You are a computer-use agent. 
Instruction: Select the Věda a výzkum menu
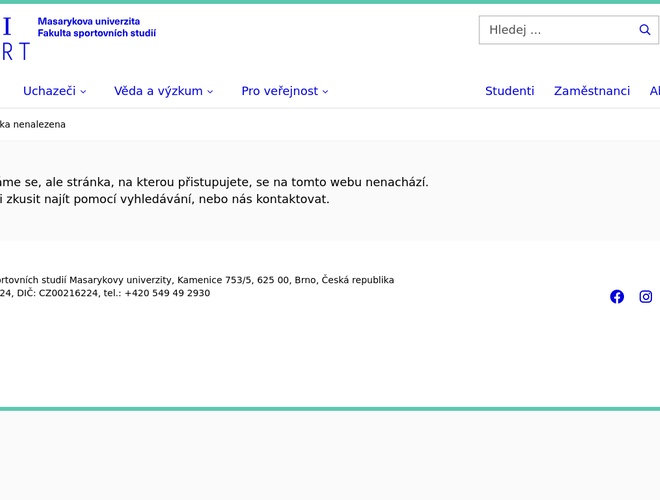158,91
